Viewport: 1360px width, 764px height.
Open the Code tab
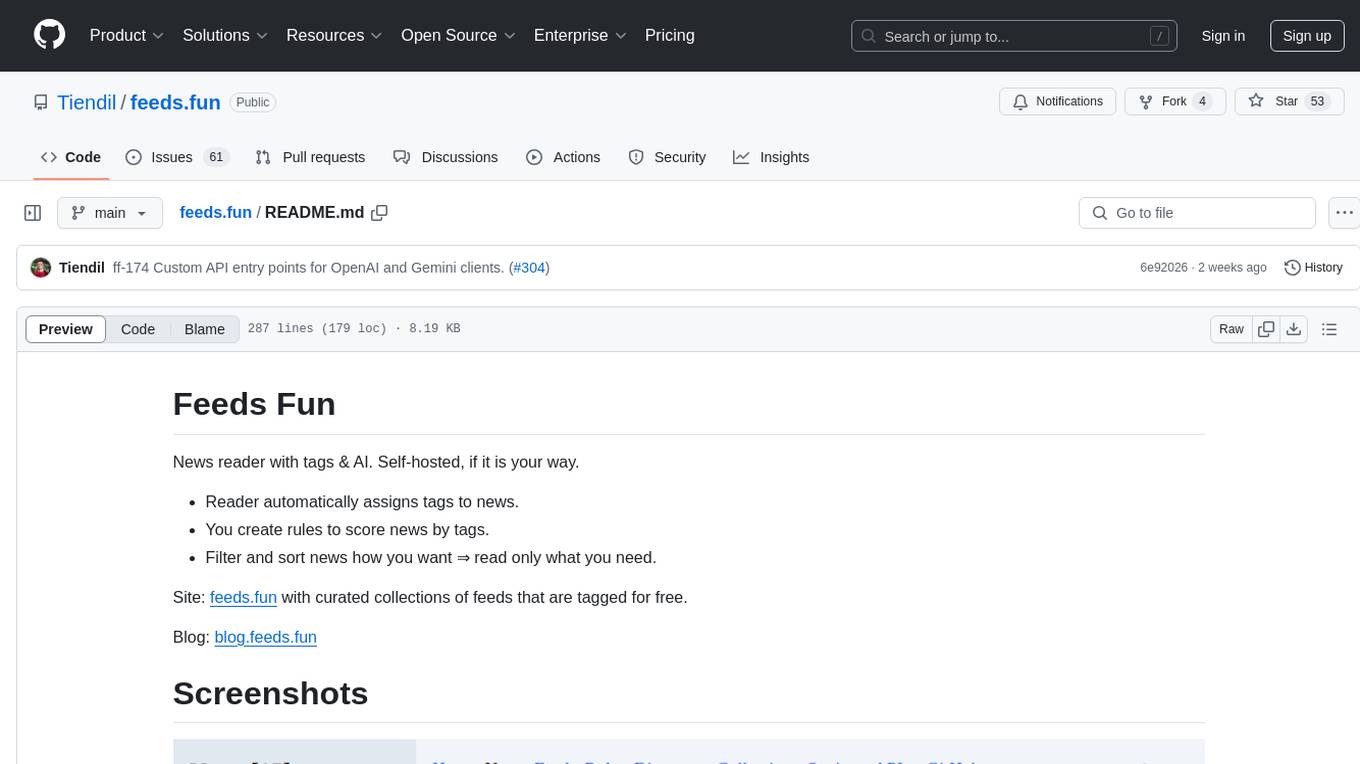click(x=71, y=157)
